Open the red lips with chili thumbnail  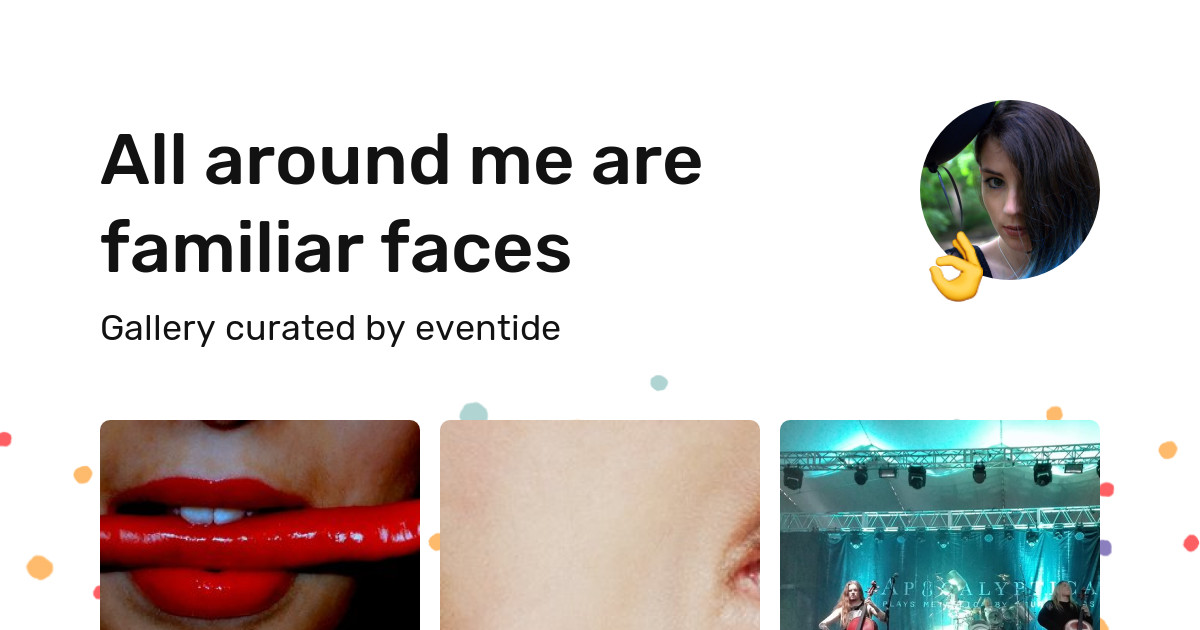260,525
